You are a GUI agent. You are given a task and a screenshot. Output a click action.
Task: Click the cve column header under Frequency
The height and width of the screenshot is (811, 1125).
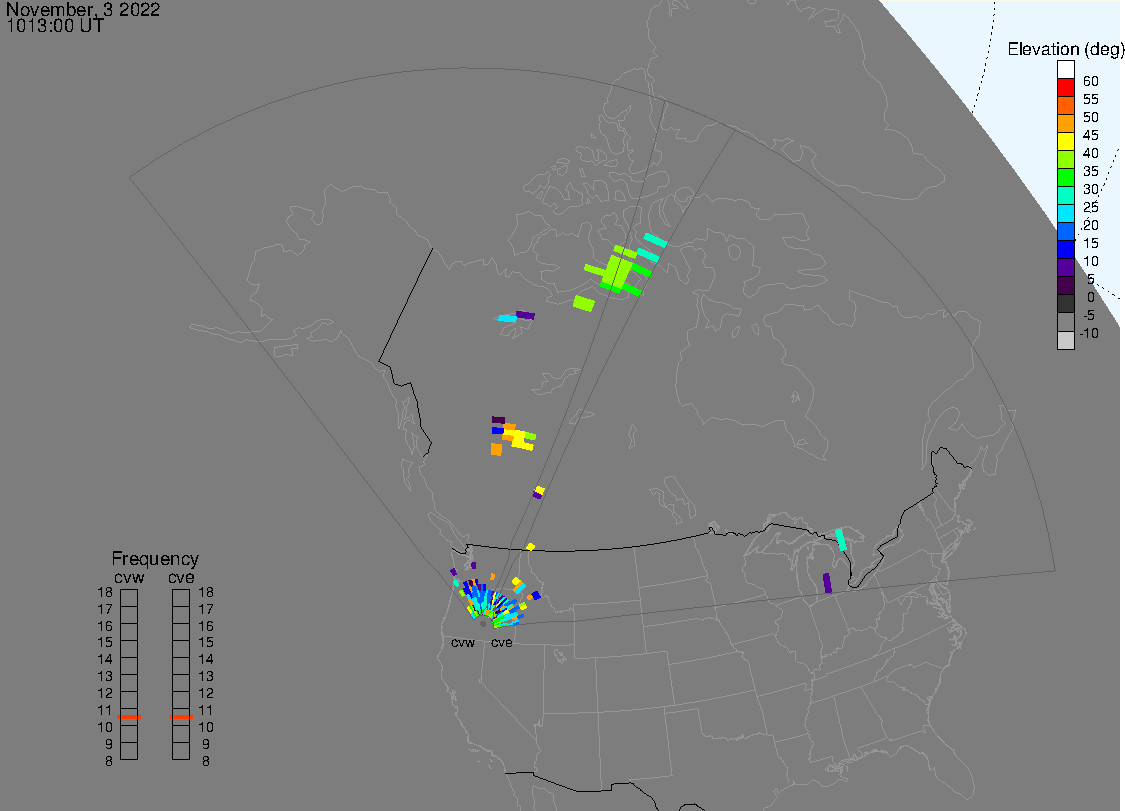(x=181, y=577)
